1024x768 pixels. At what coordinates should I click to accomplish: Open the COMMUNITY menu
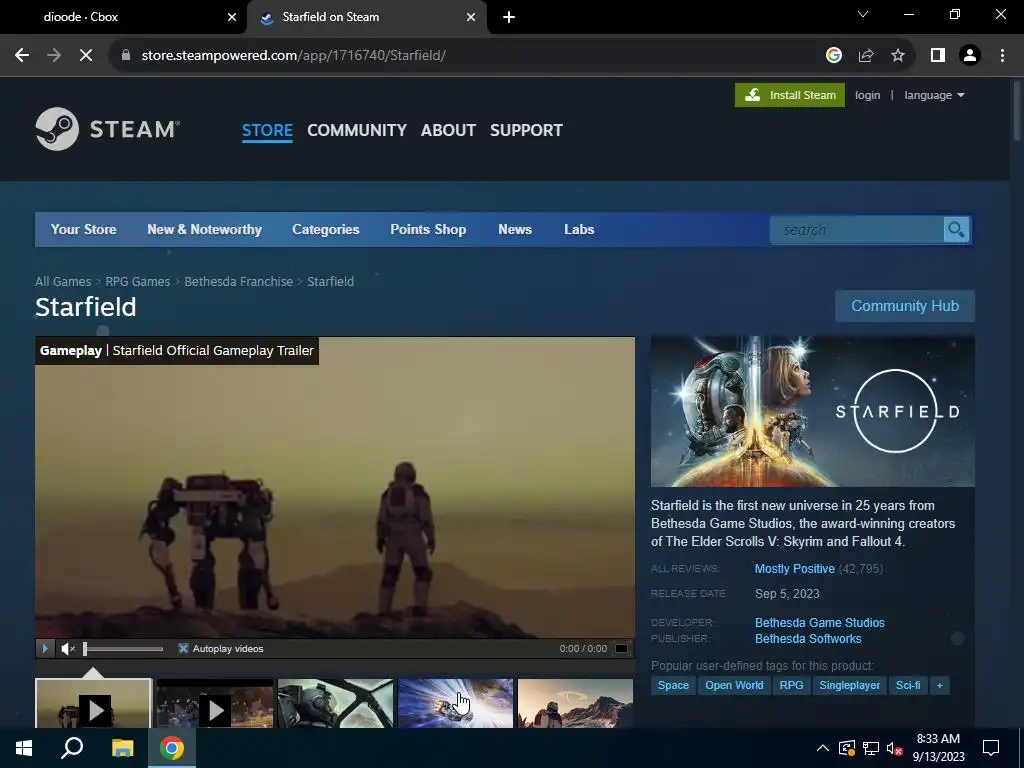357,130
